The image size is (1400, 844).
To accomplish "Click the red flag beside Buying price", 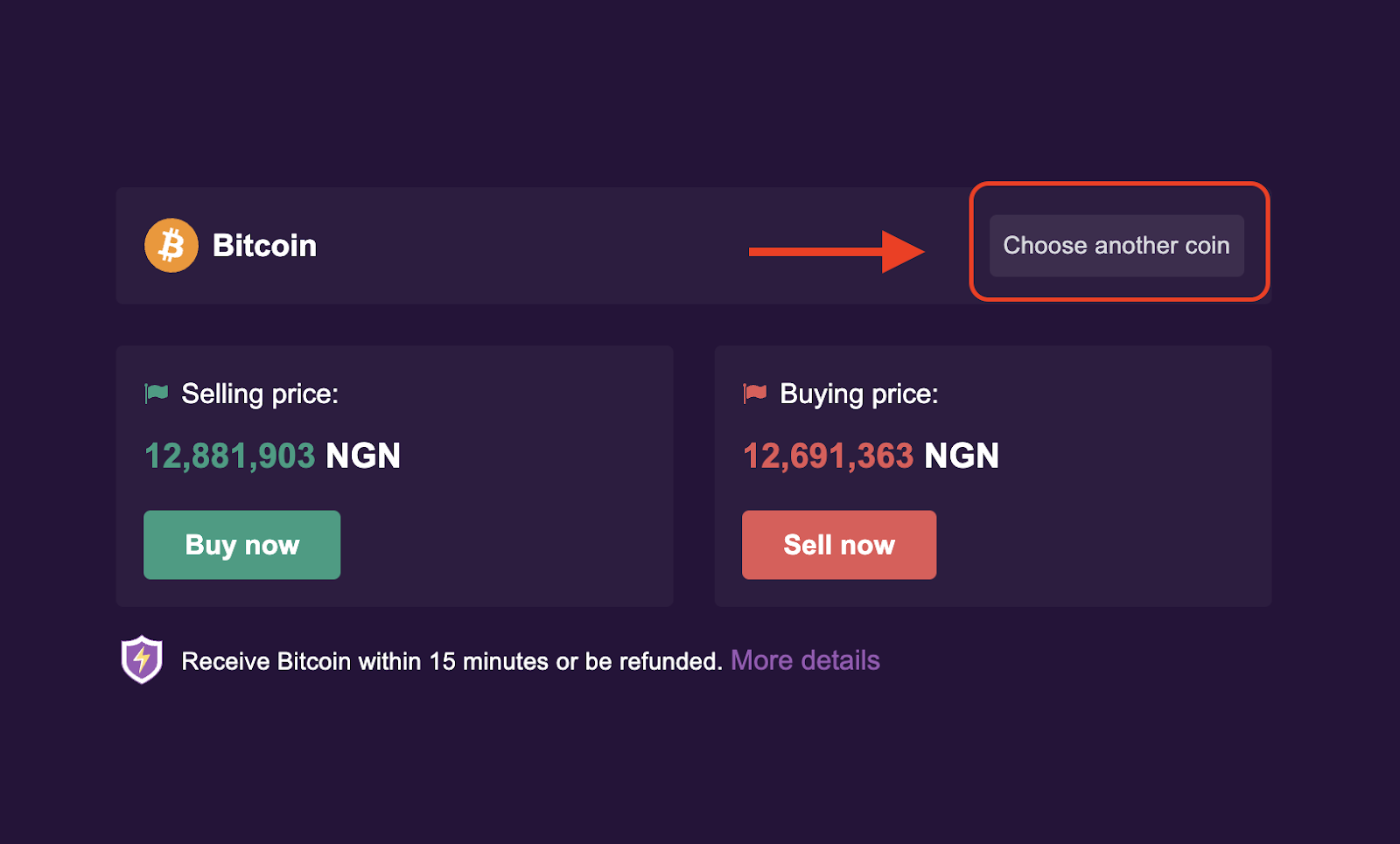I will click(754, 393).
